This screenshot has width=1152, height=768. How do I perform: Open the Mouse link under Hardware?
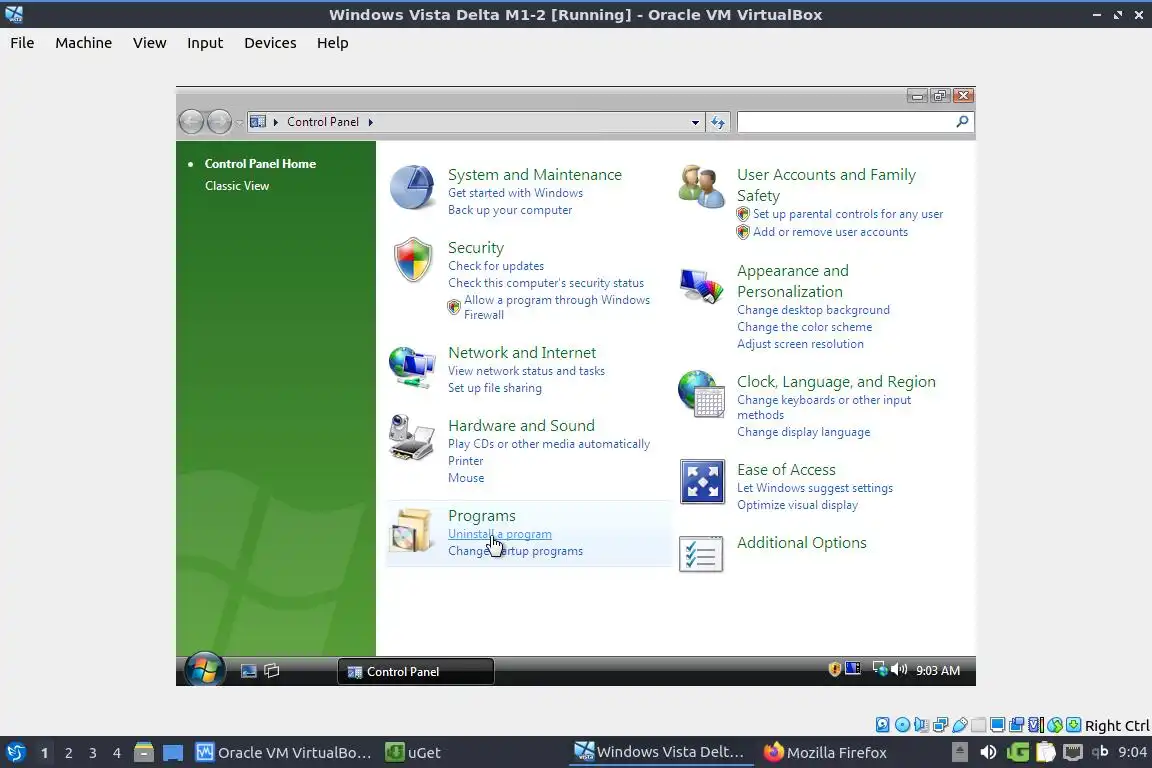(466, 478)
